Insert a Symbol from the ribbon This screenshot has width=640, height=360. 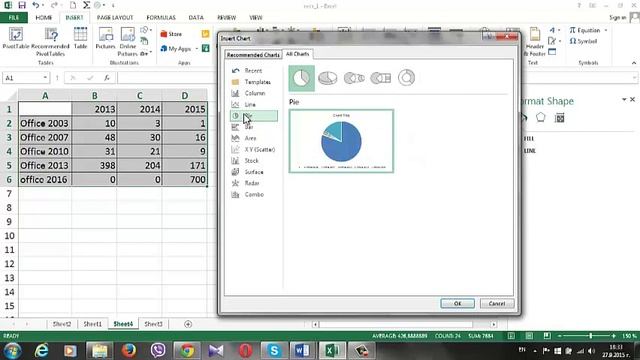583,41
